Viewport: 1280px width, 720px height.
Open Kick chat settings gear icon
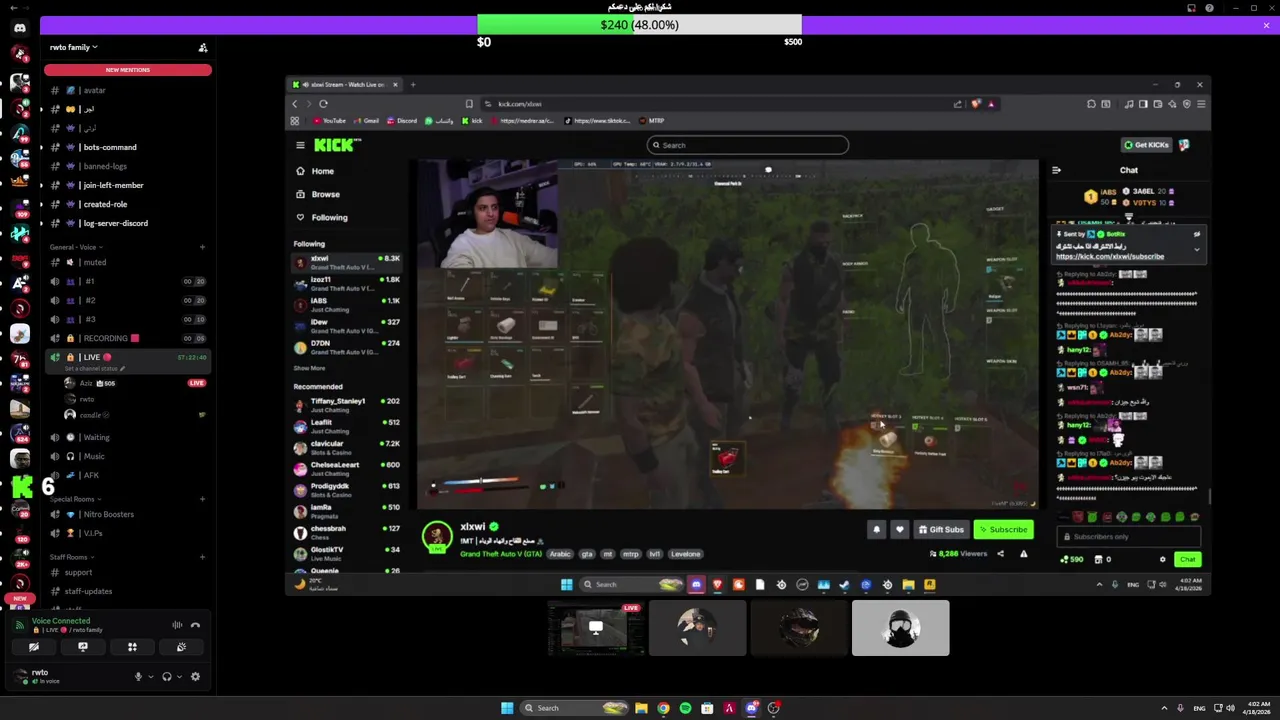[x=1162, y=560]
